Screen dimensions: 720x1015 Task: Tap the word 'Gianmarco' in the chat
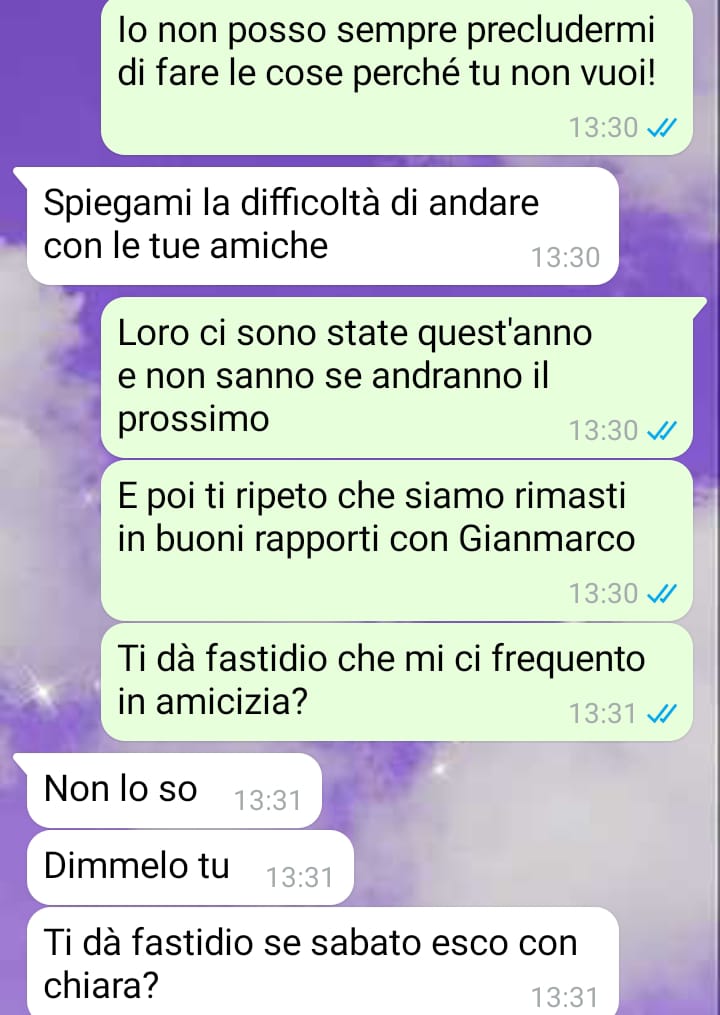(547, 539)
